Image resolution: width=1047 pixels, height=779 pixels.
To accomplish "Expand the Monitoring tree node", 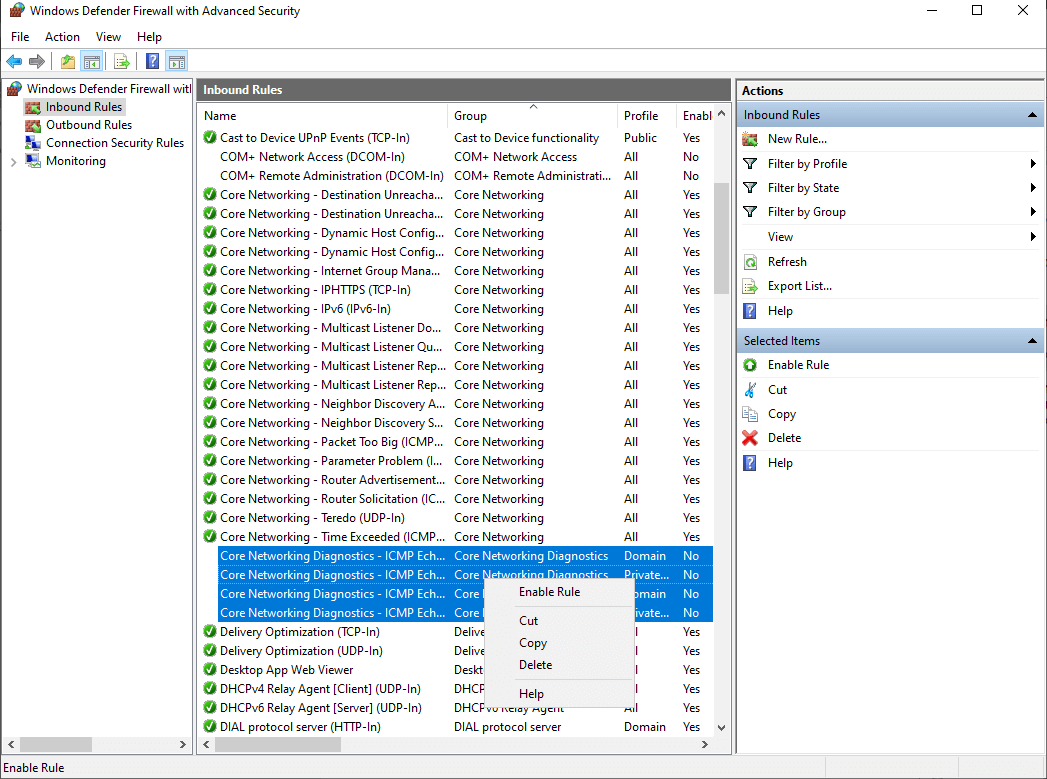I will 13,162.
